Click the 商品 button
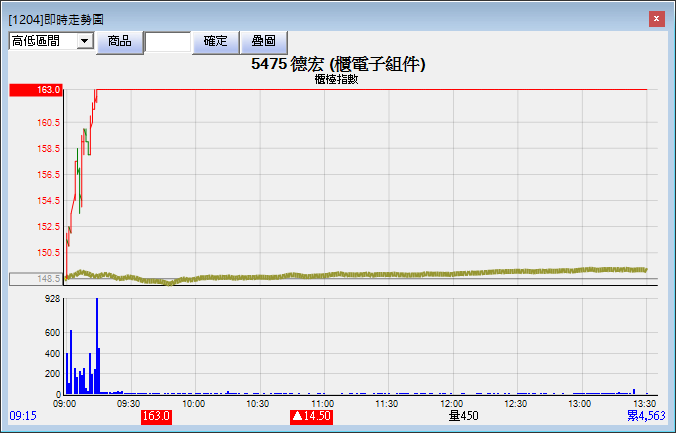The width and height of the screenshot is (676, 433). pos(119,41)
